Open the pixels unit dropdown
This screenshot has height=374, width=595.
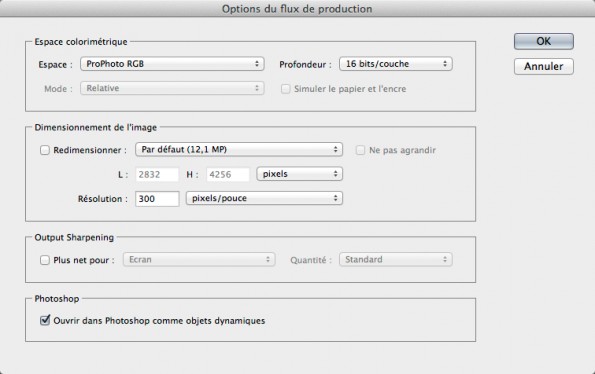[299, 174]
